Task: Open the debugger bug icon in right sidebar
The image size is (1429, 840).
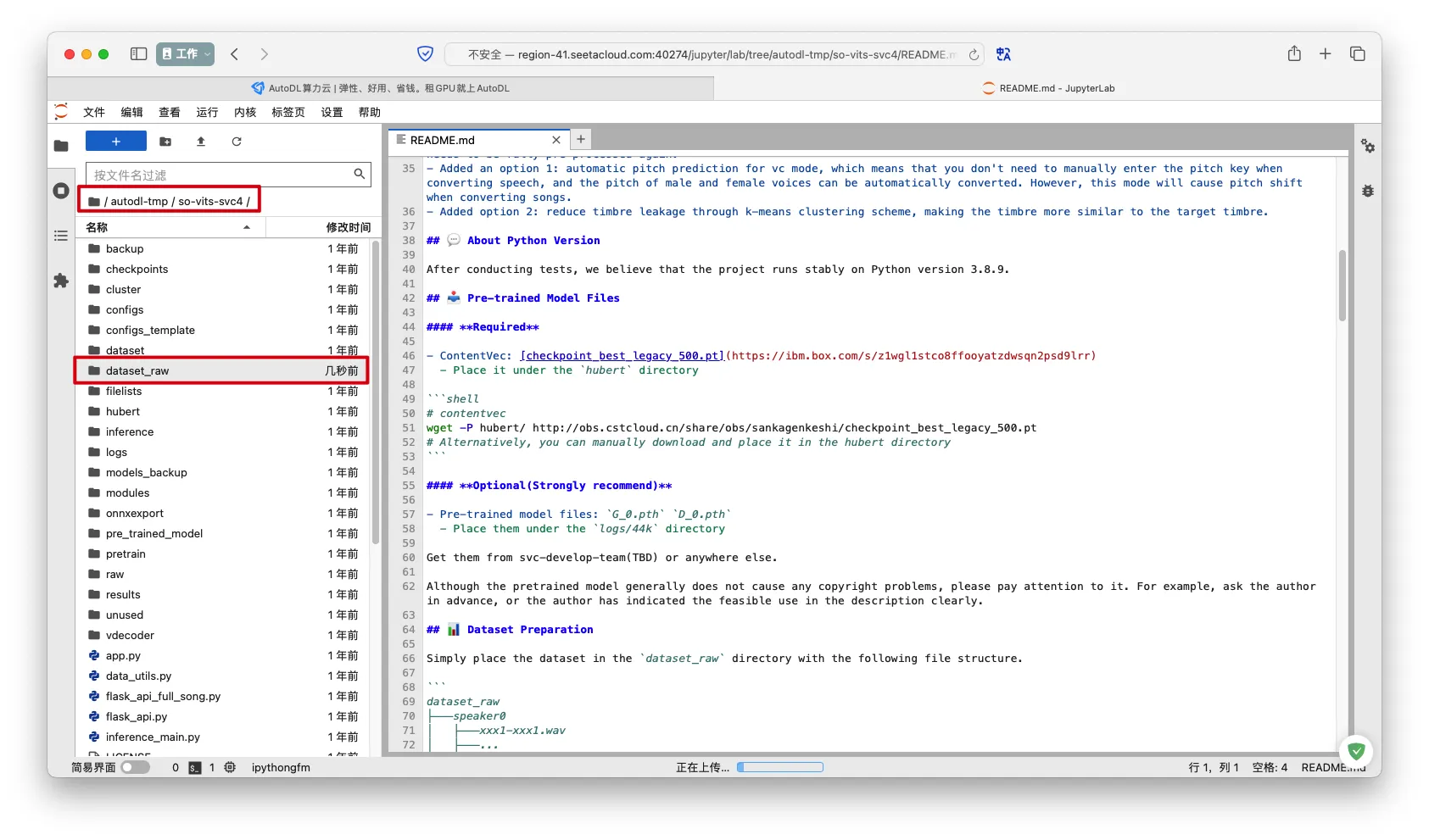Action: [x=1368, y=191]
